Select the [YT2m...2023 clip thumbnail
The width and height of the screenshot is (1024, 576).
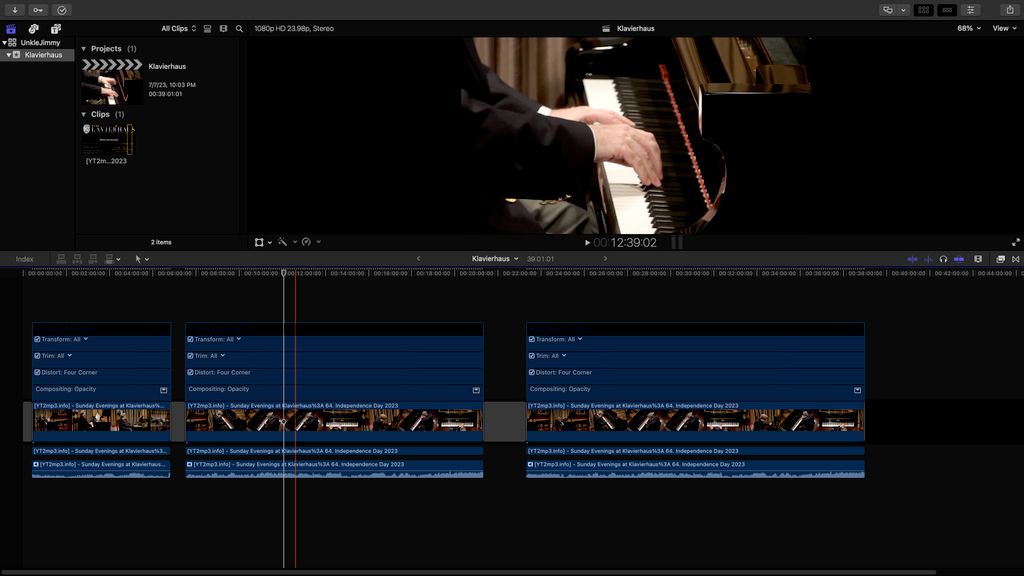click(x=108, y=140)
